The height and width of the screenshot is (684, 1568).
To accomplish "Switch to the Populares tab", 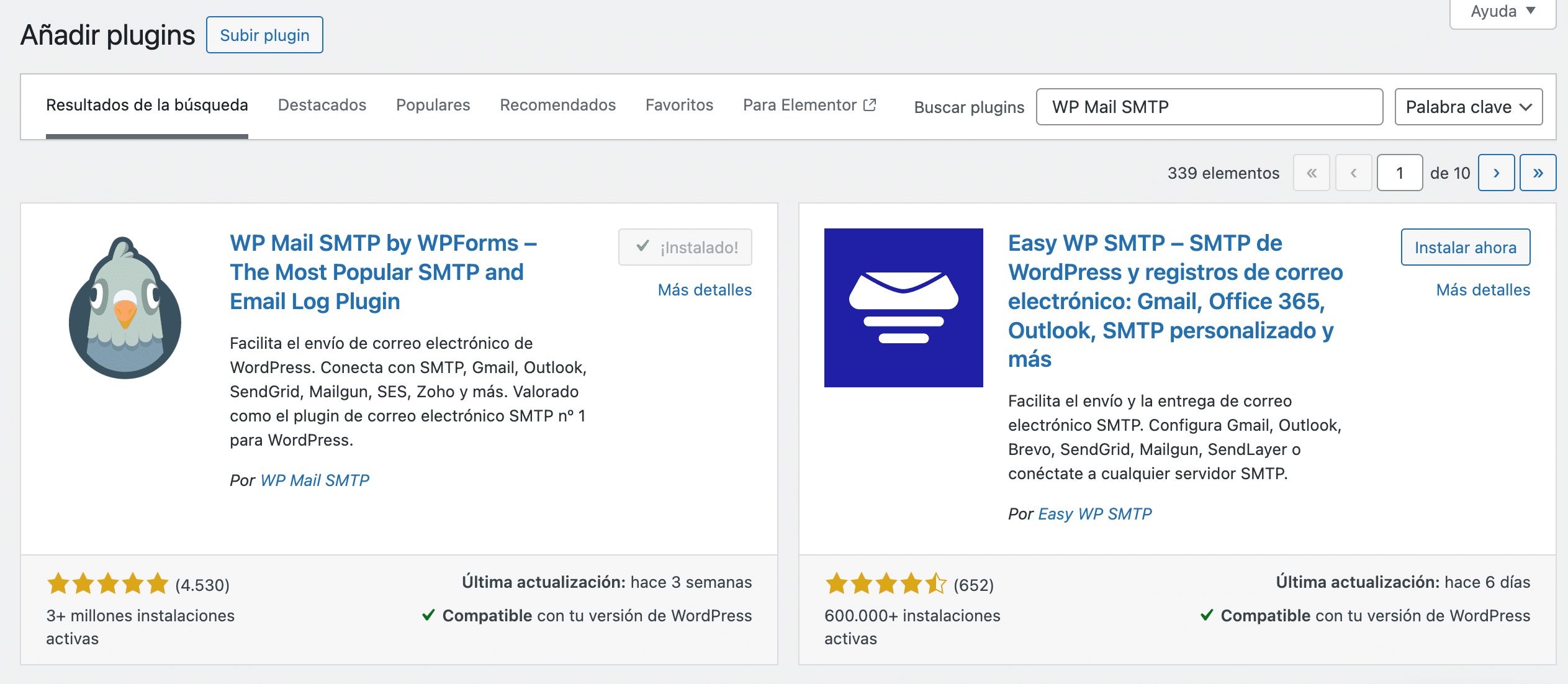I will point(433,105).
